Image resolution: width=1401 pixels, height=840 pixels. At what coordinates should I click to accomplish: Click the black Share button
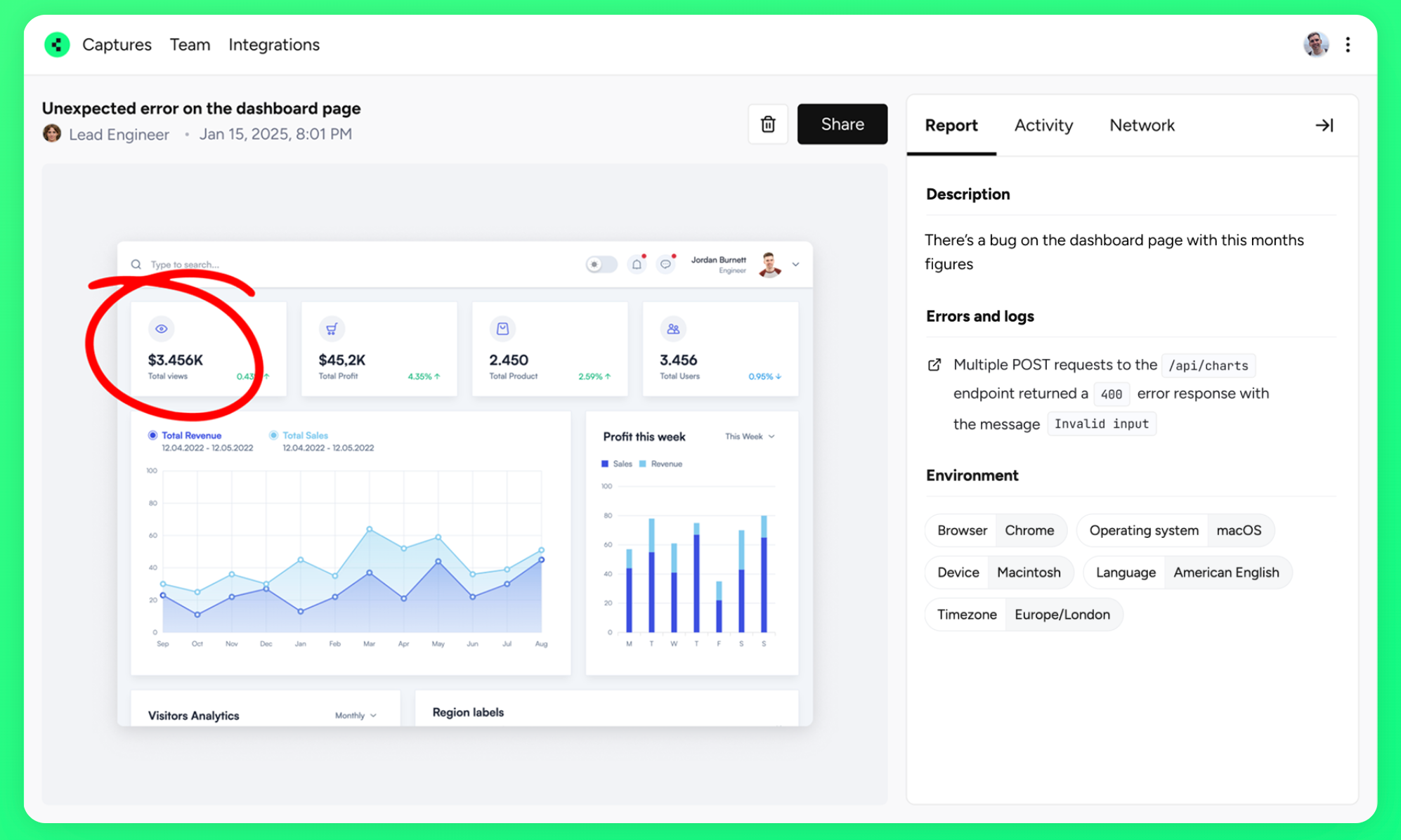click(842, 124)
